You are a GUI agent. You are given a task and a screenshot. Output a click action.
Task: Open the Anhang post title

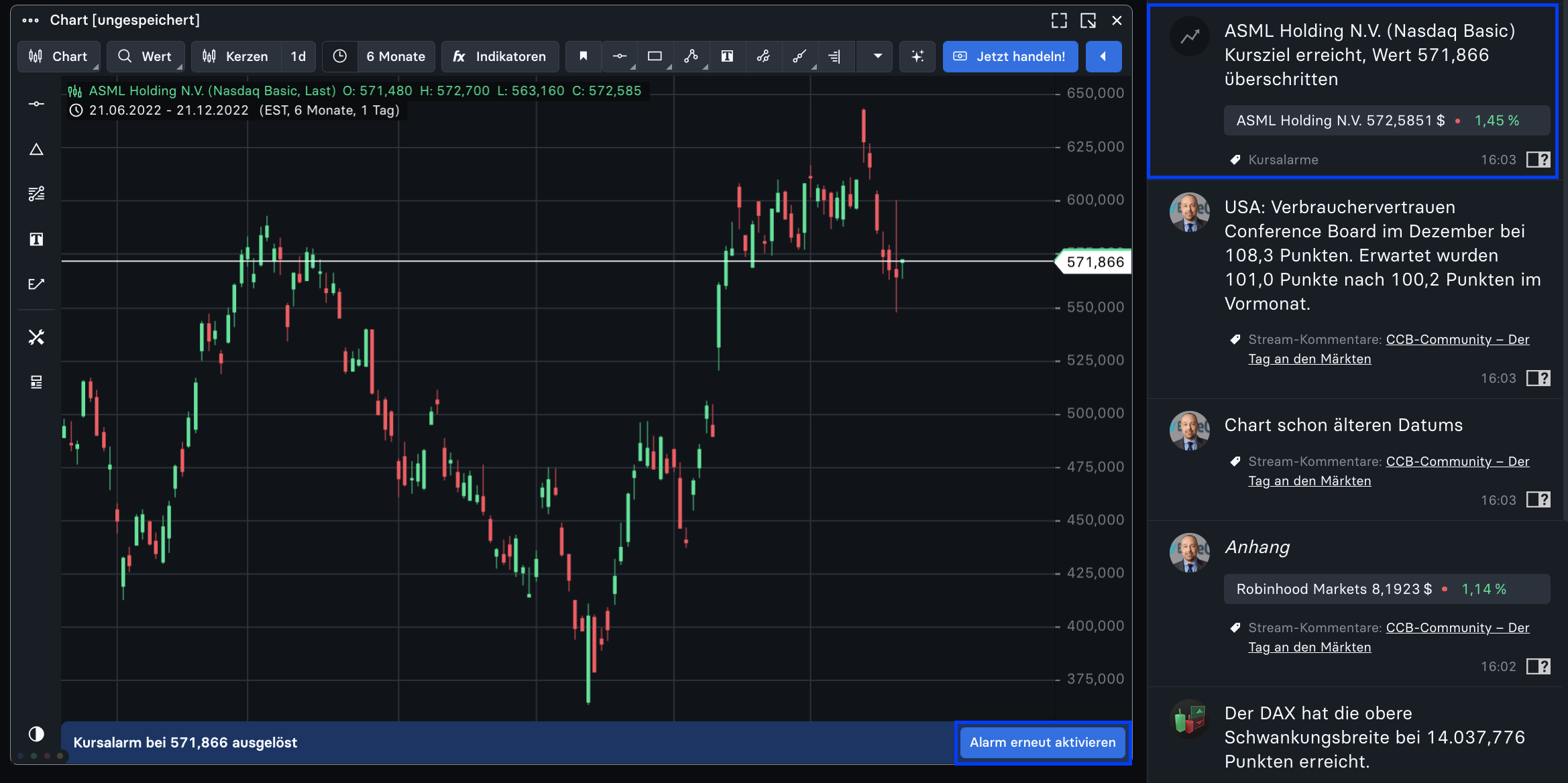(x=1257, y=547)
